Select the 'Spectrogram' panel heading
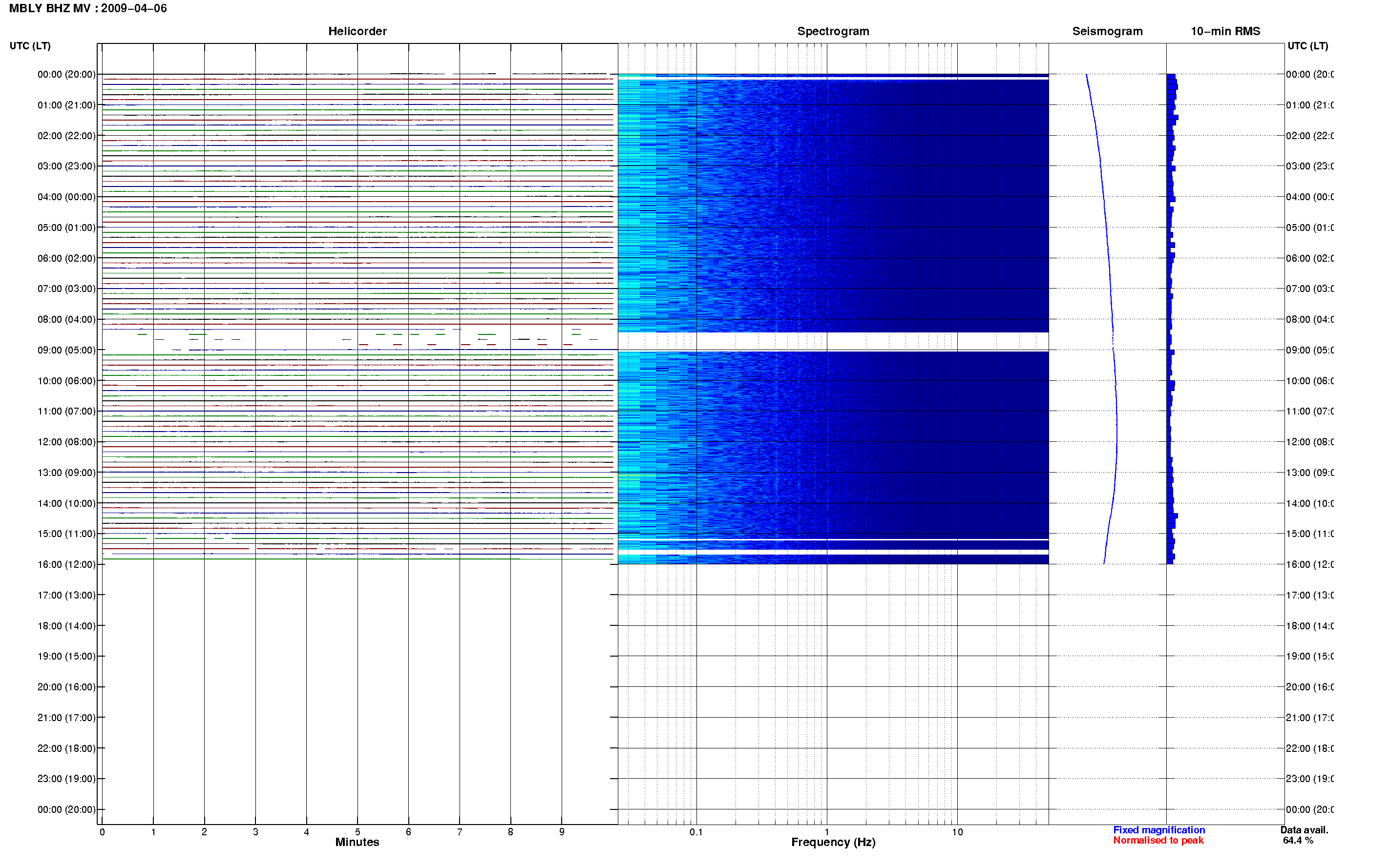The height and width of the screenshot is (868, 1389). click(833, 32)
